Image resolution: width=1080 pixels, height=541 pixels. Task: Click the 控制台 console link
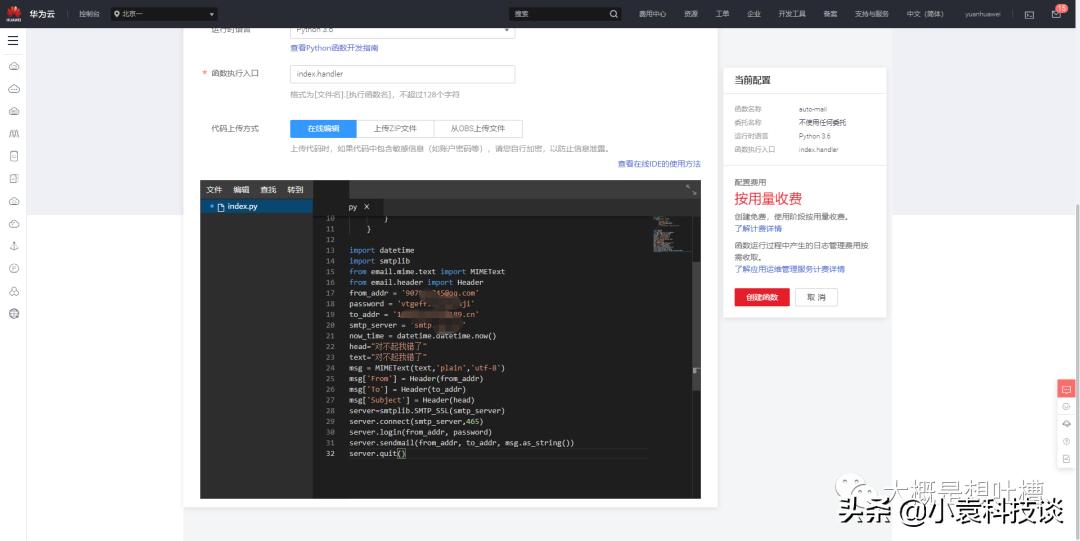[x=89, y=14]
